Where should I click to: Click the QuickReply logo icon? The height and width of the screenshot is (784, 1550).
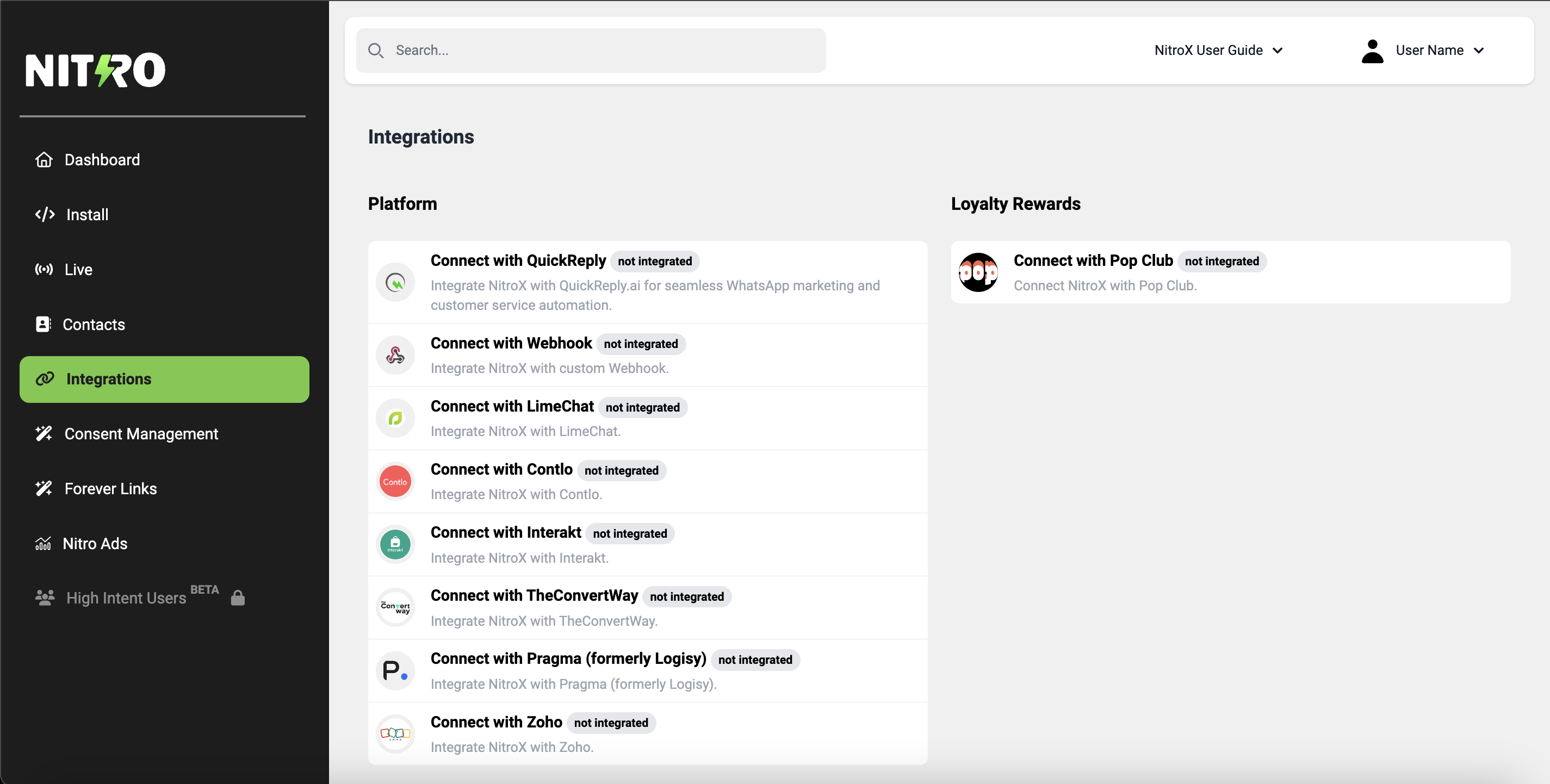coord(395,282)
